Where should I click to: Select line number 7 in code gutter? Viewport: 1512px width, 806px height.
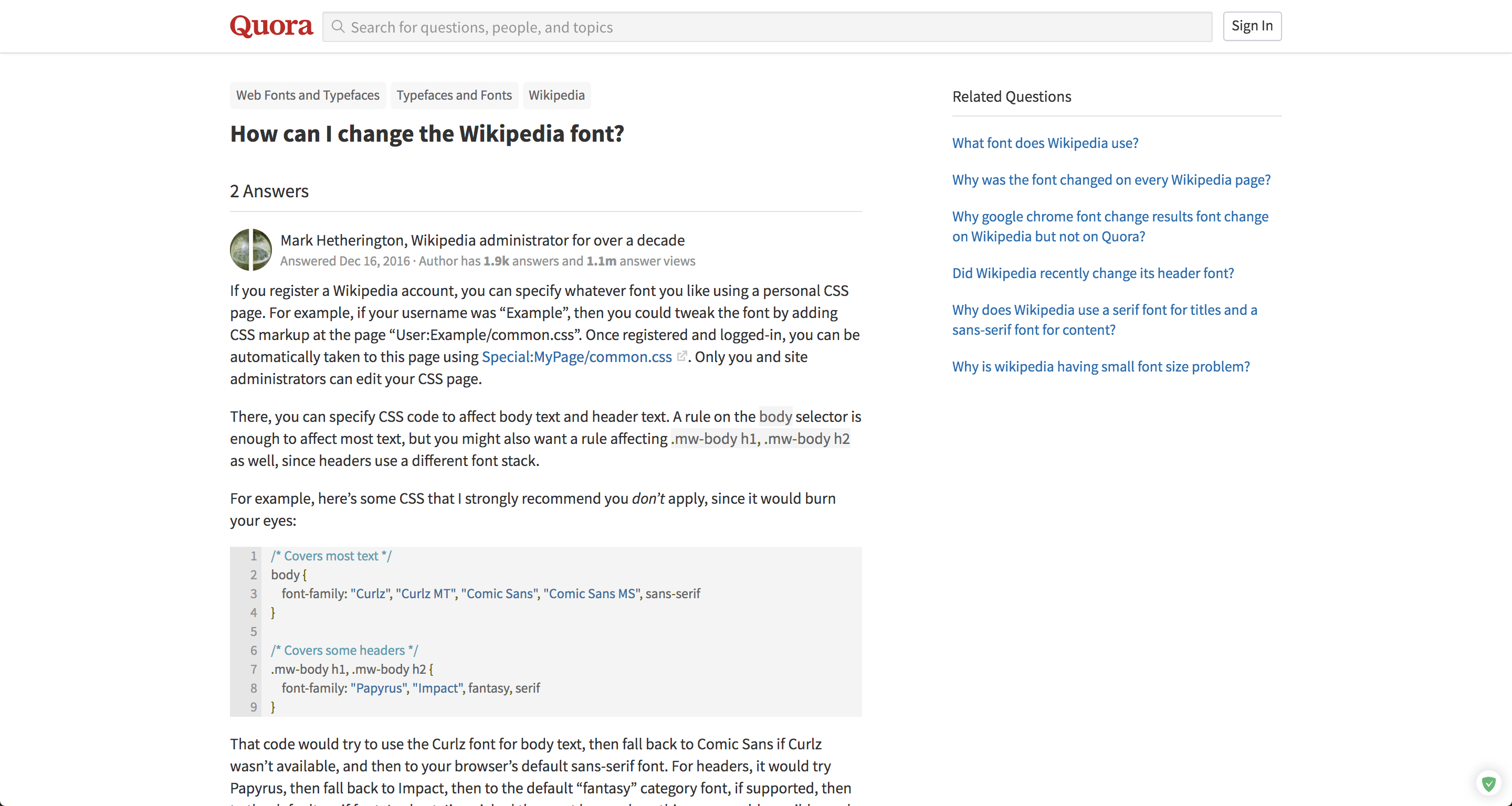(x=254, y=669)
